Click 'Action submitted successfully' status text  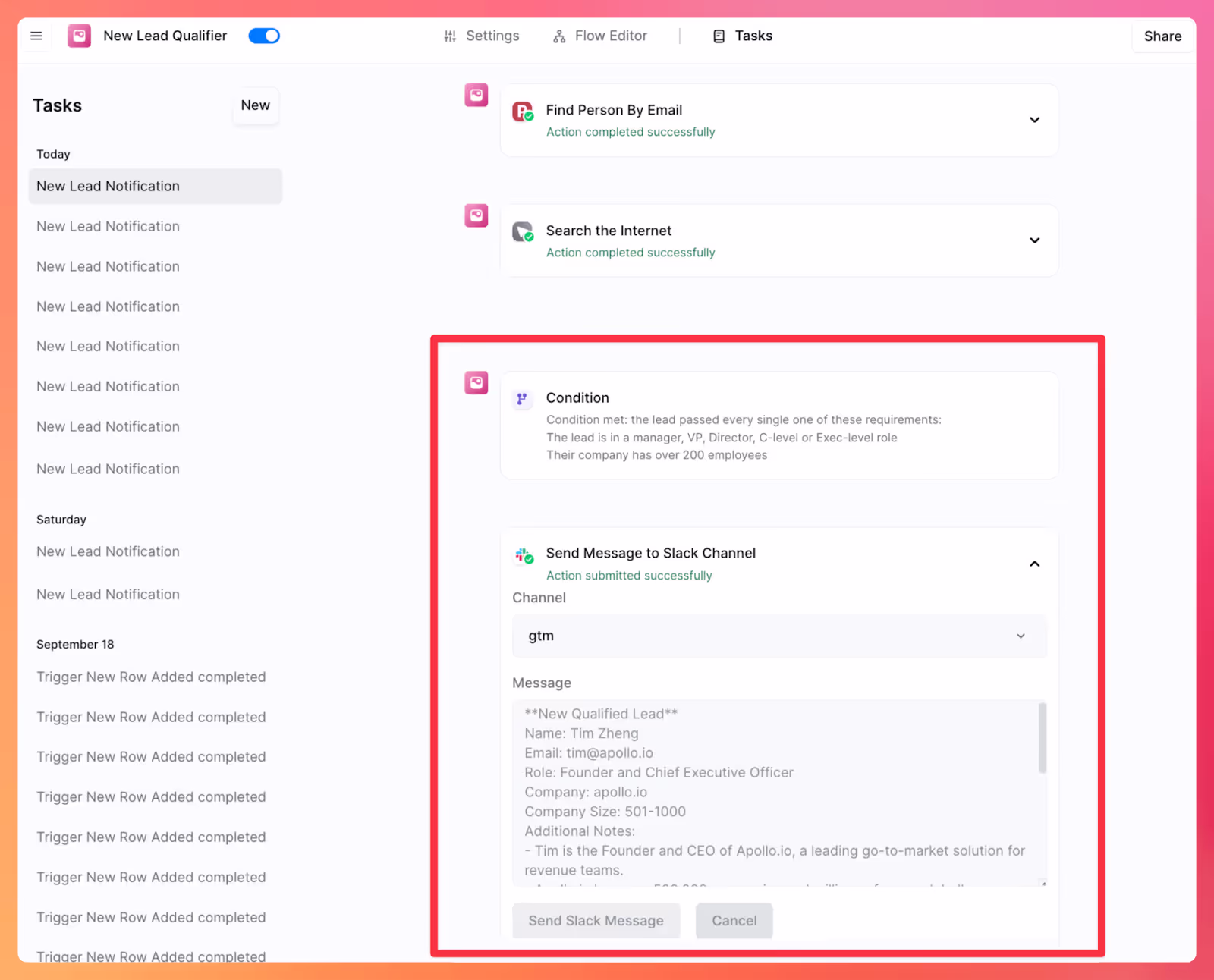pyautogui.click(x=629, y=576)
